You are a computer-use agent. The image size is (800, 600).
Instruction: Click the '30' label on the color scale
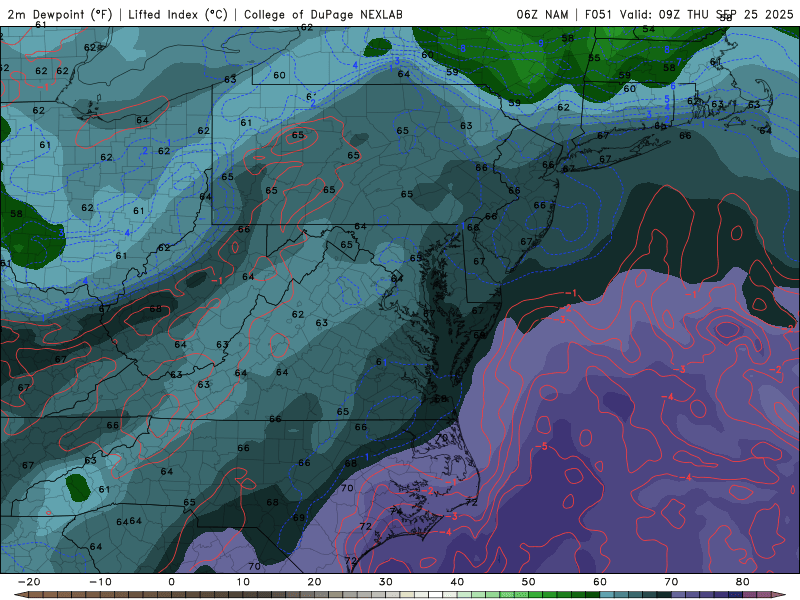[386, 582]
